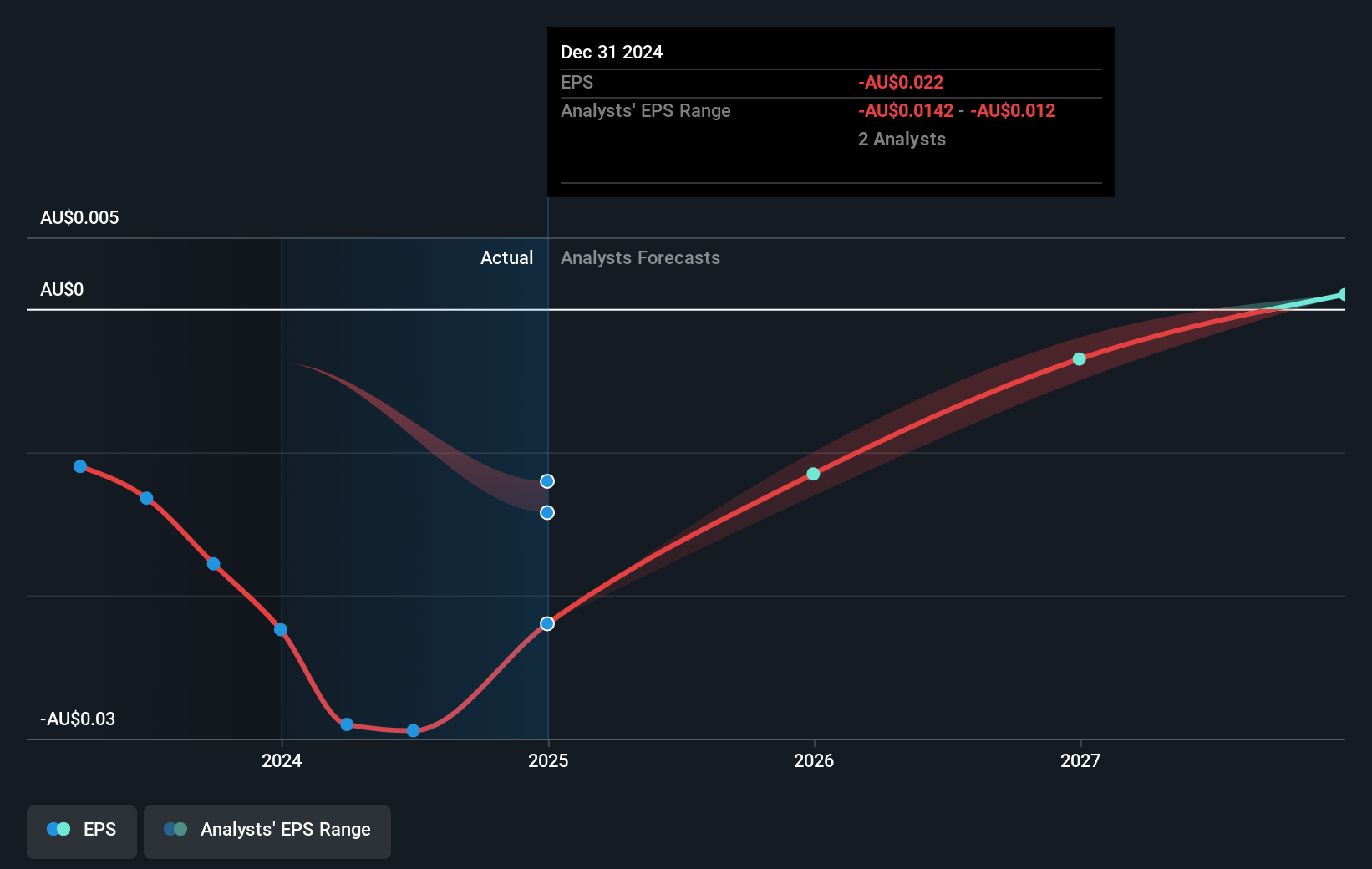Viewport: 1372px width, 869px height.
Task: Select the green 2027 forecast data point
Action: click(1079, 359)
